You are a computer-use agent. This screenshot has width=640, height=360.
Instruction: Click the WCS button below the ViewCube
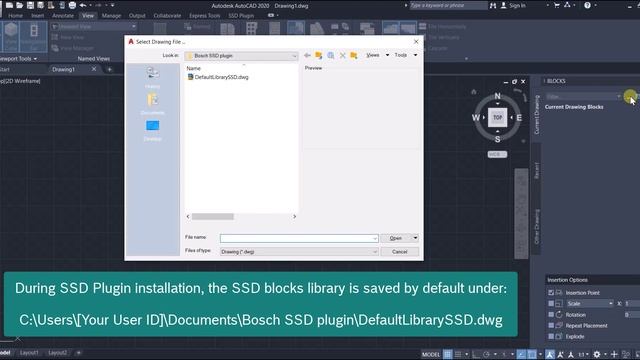coord(497,154)
